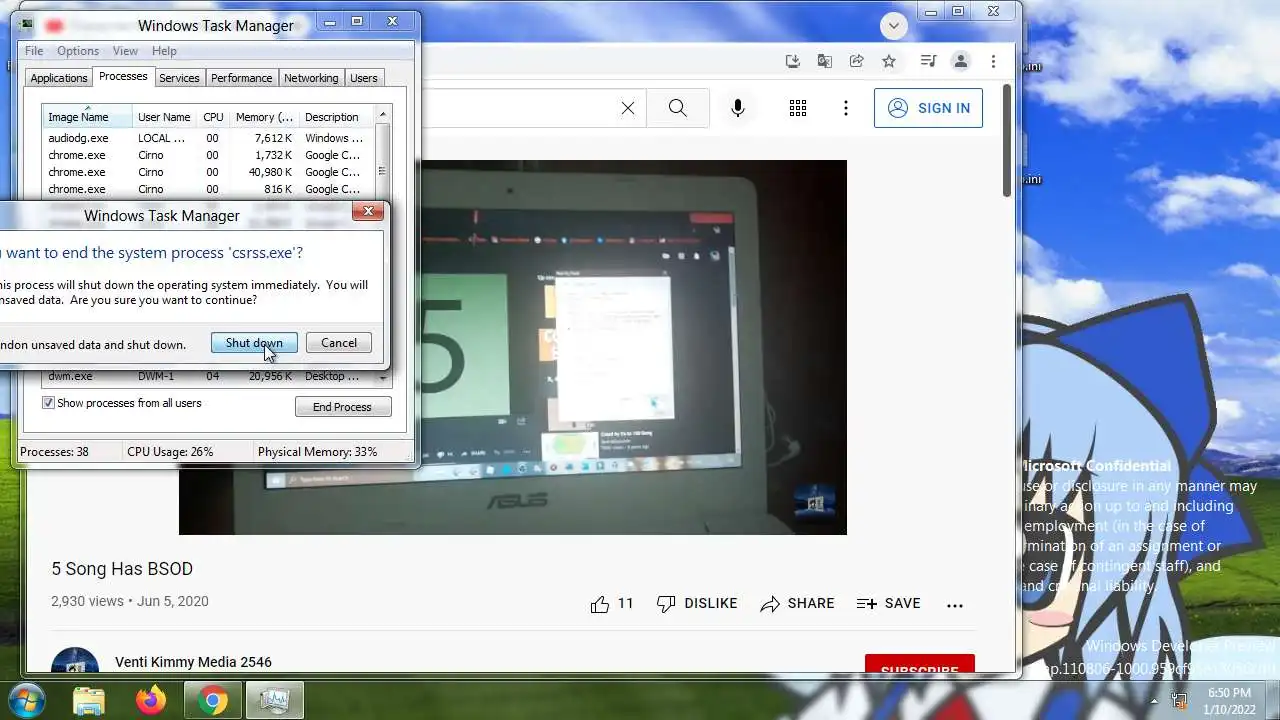Image resolution: width=1280 pixels, height=720 pixels.
Task: Open Chrome media controls icon
Action: [x=928, y=61]
